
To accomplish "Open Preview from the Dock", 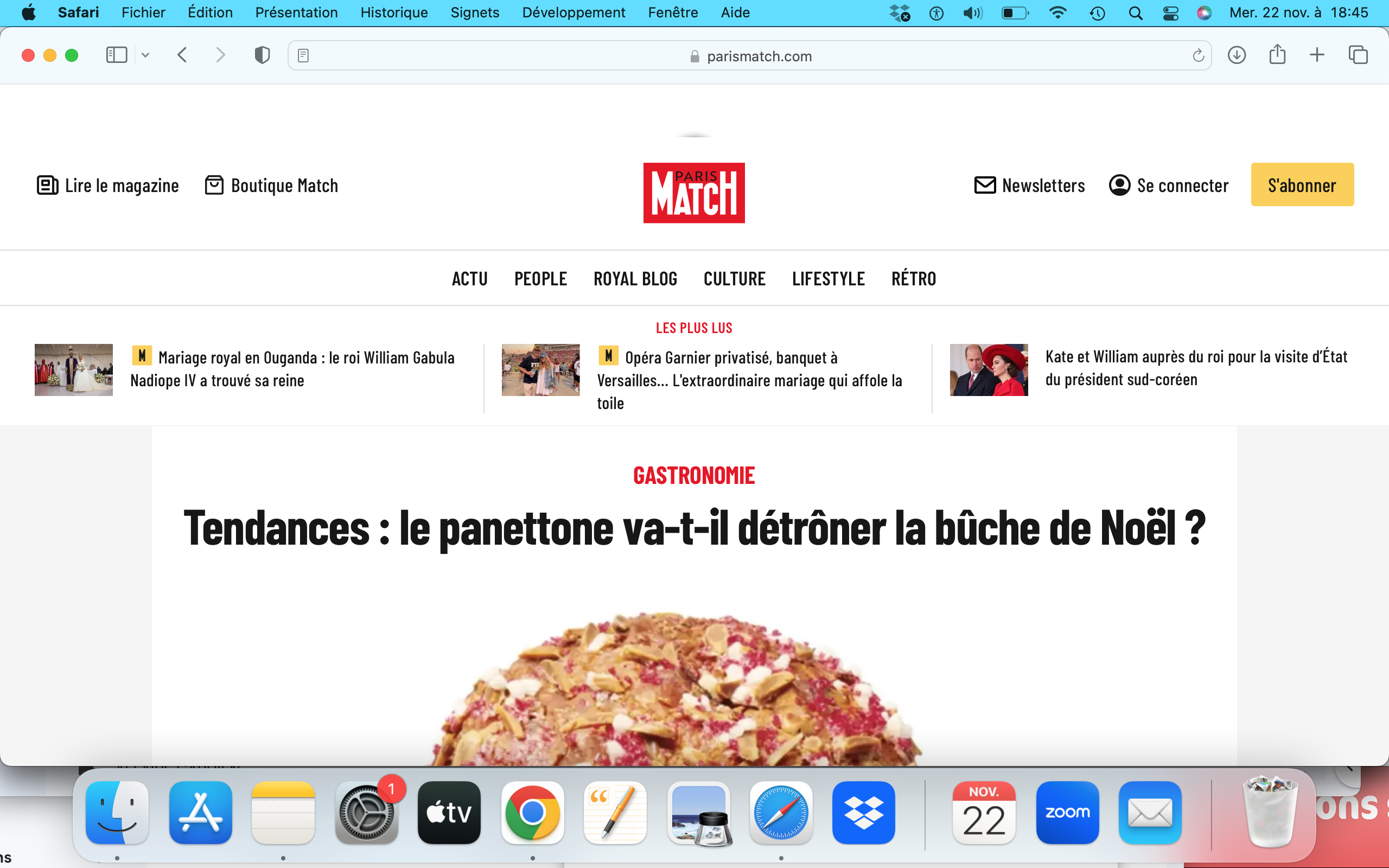I will coord(698,812).
